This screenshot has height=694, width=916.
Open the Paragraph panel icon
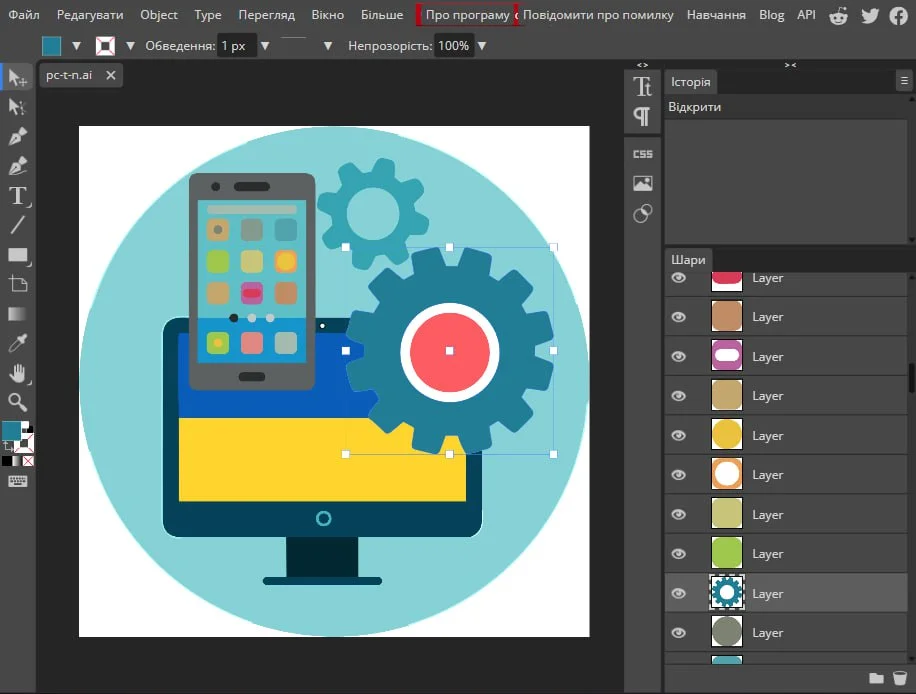(642, 117)
